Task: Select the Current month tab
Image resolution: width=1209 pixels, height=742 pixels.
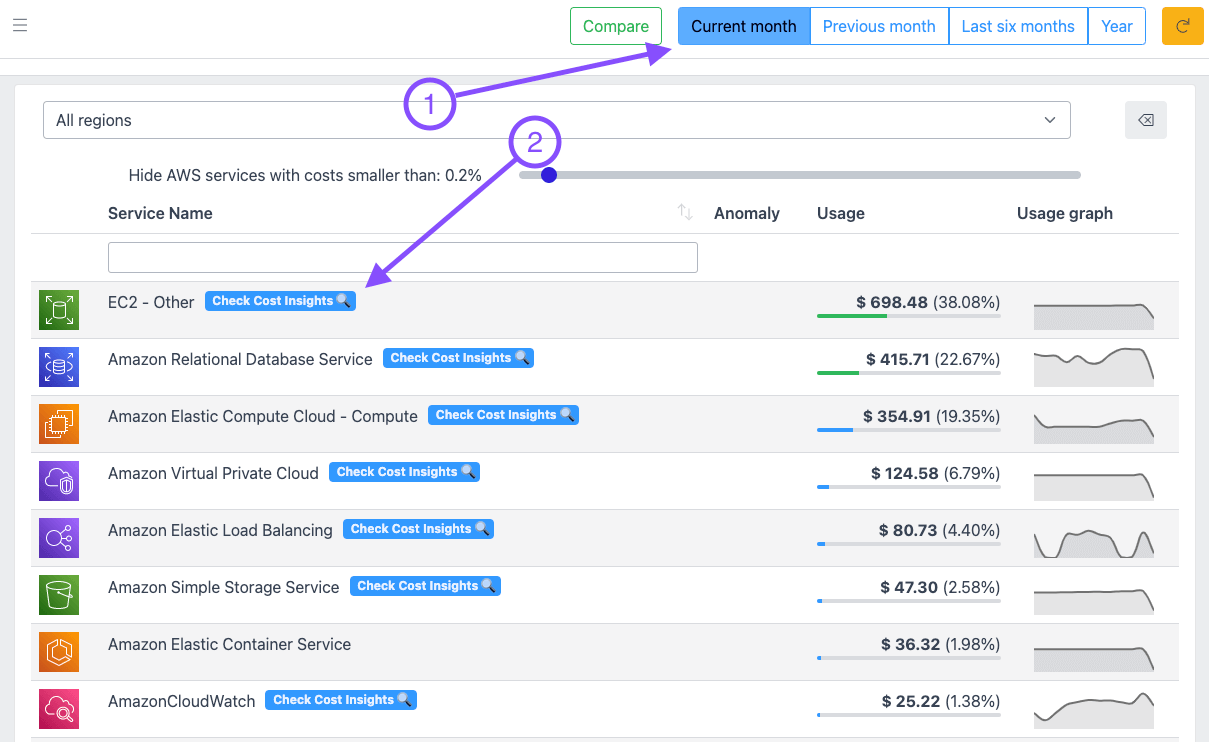Action: coord(744,26)
